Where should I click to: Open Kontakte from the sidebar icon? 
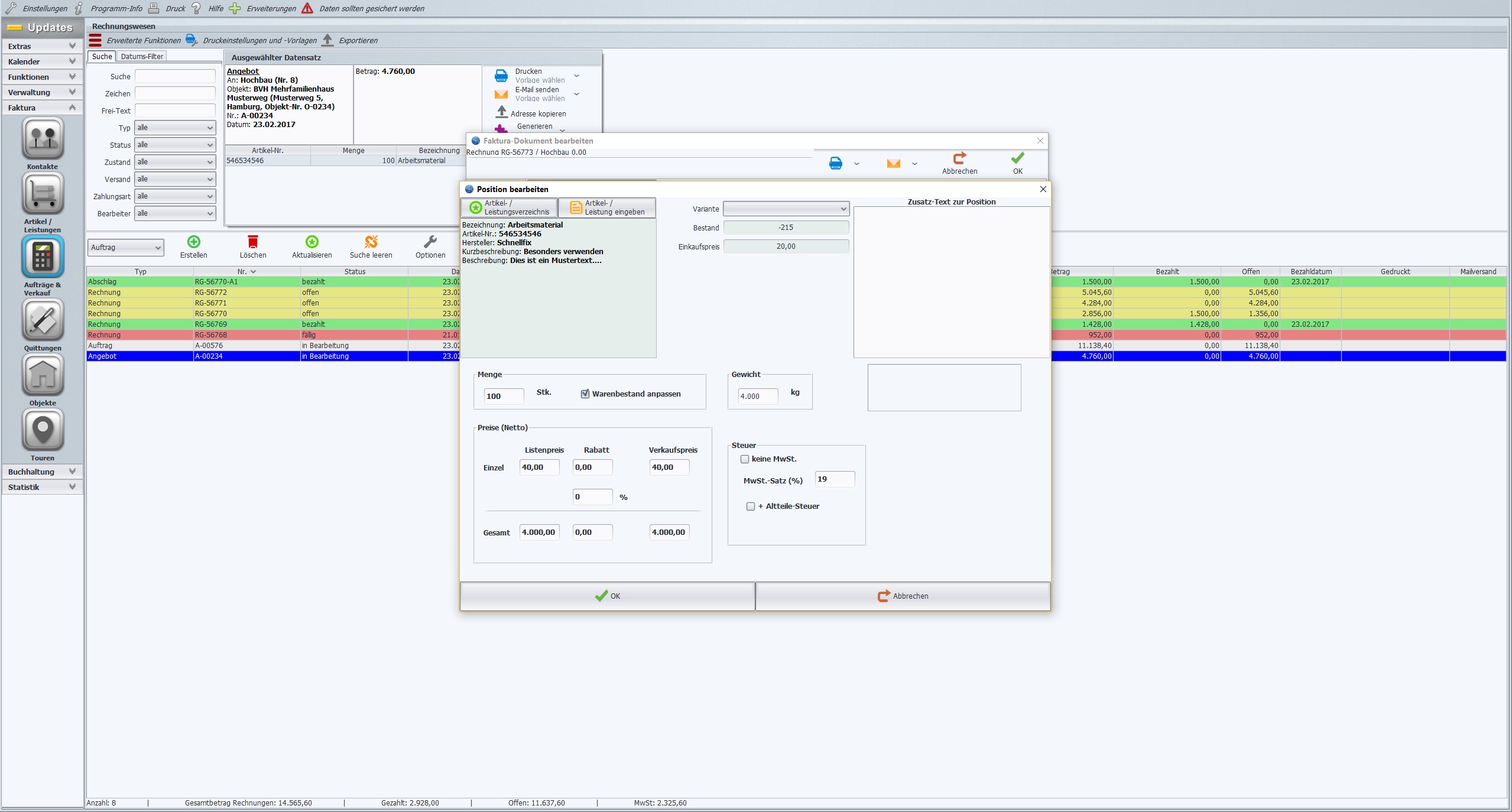pos(43,139)
